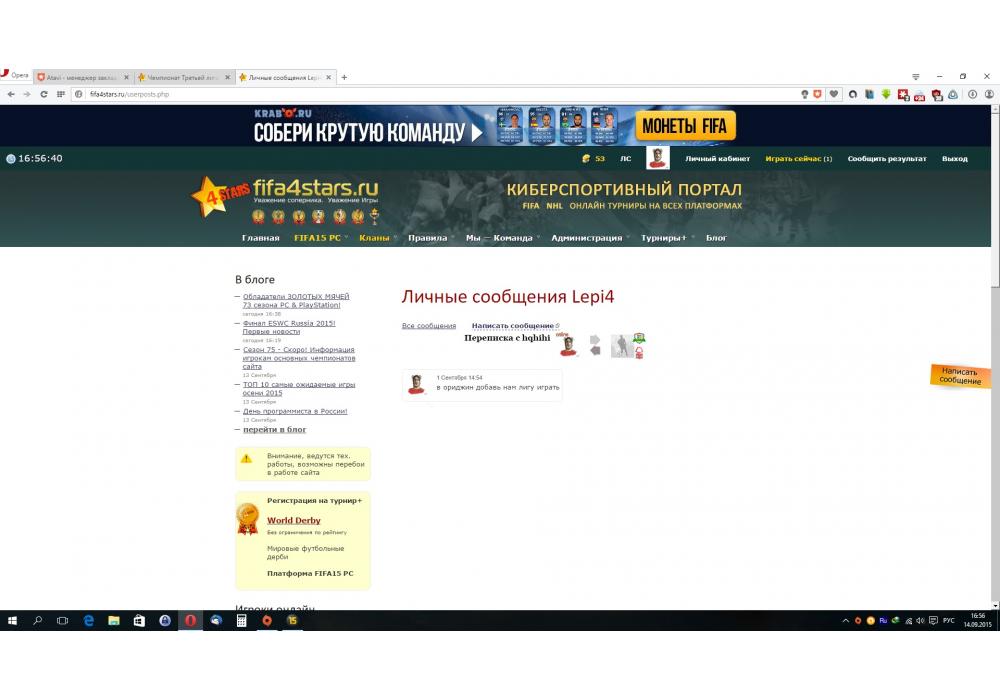Open the Speed Dial grid icon
The image size is (1000, 700).
[x=61, y=94]
